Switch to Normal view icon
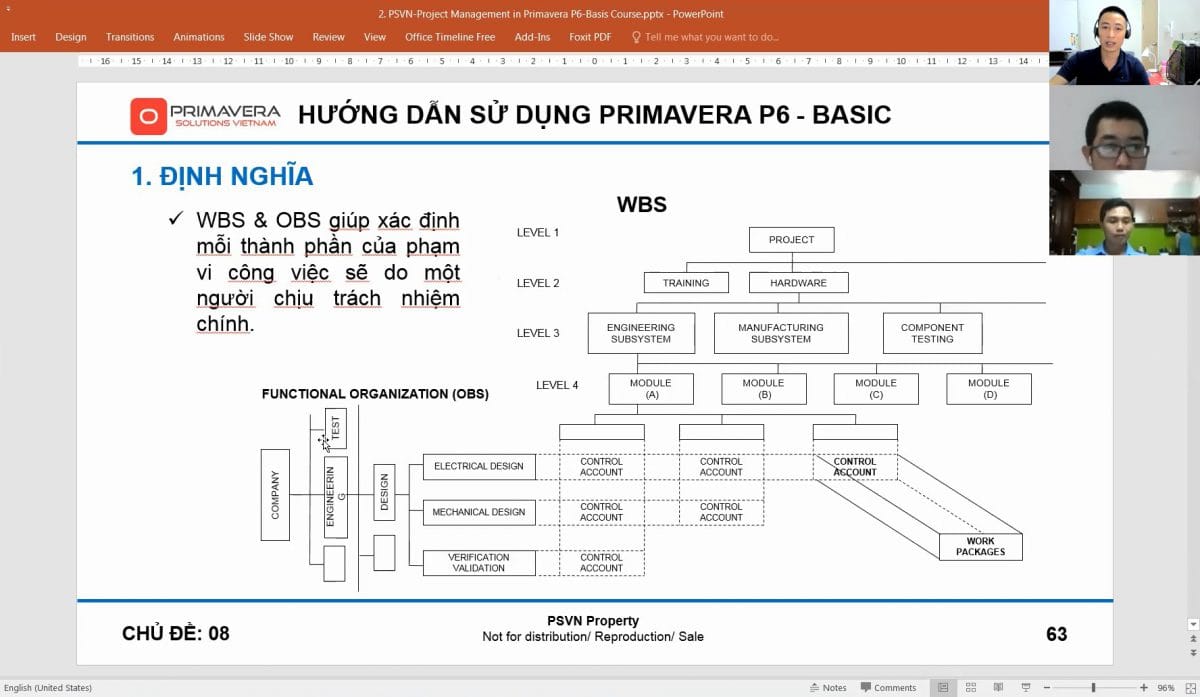The height and width of the screenshot is (697, 1200). 942,688
